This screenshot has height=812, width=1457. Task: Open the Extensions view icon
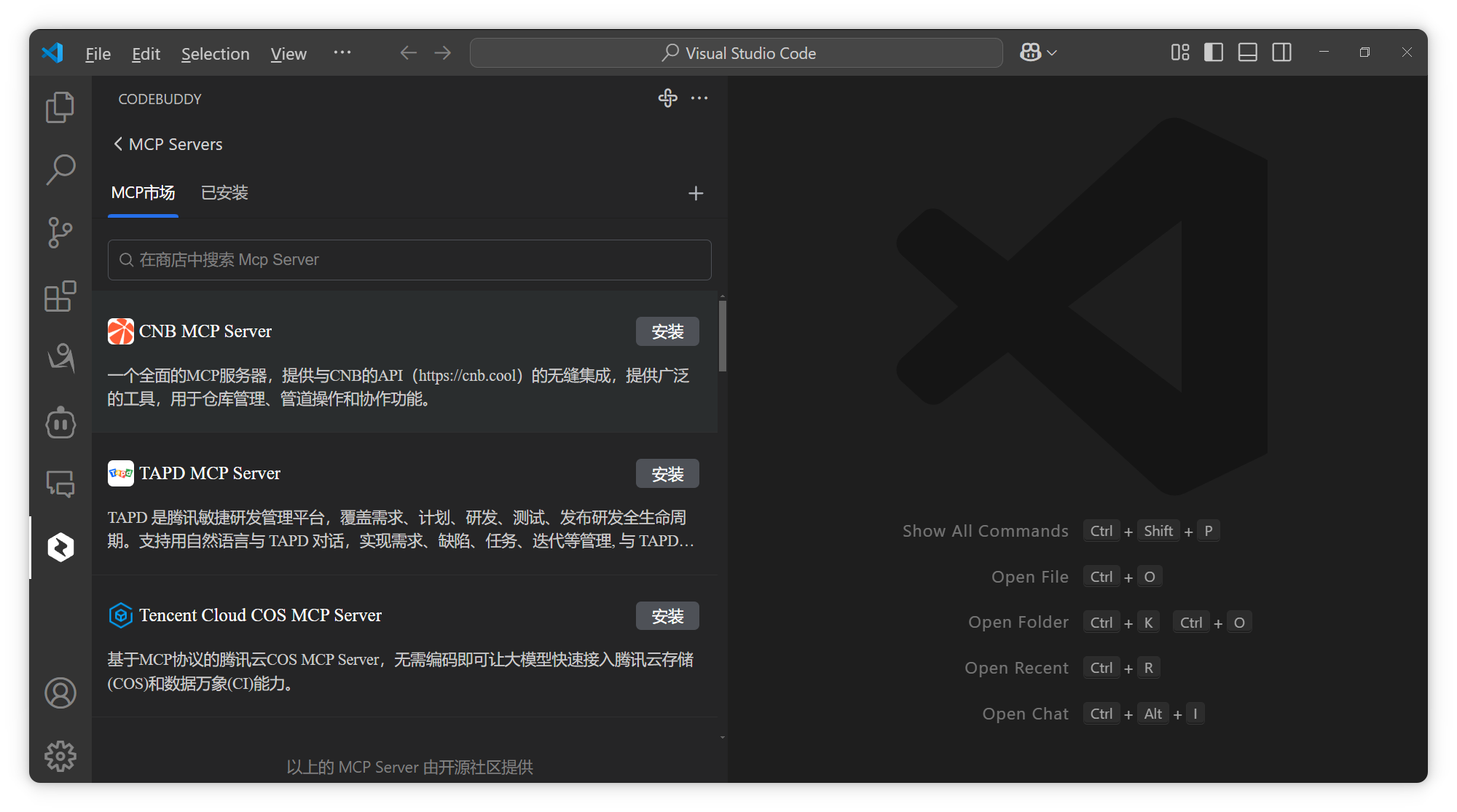(x=60, y=297)
